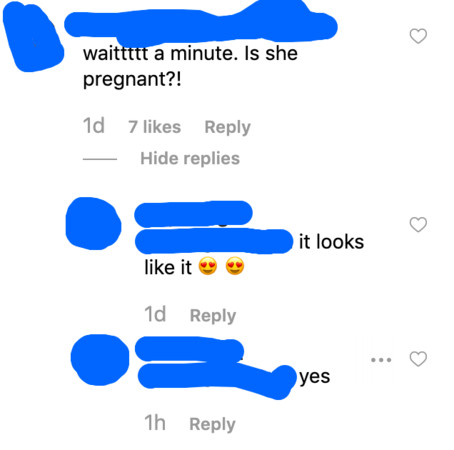
Task: Click the dash line beside Hide replies
Action: pyautogui.click(x=100, y=159)
